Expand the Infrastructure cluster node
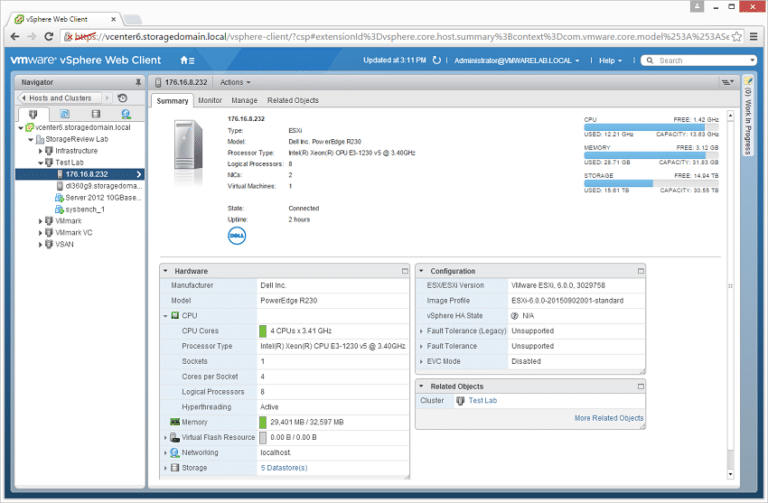The height and width of the screenshot is (503, 768). coord(41,151)
